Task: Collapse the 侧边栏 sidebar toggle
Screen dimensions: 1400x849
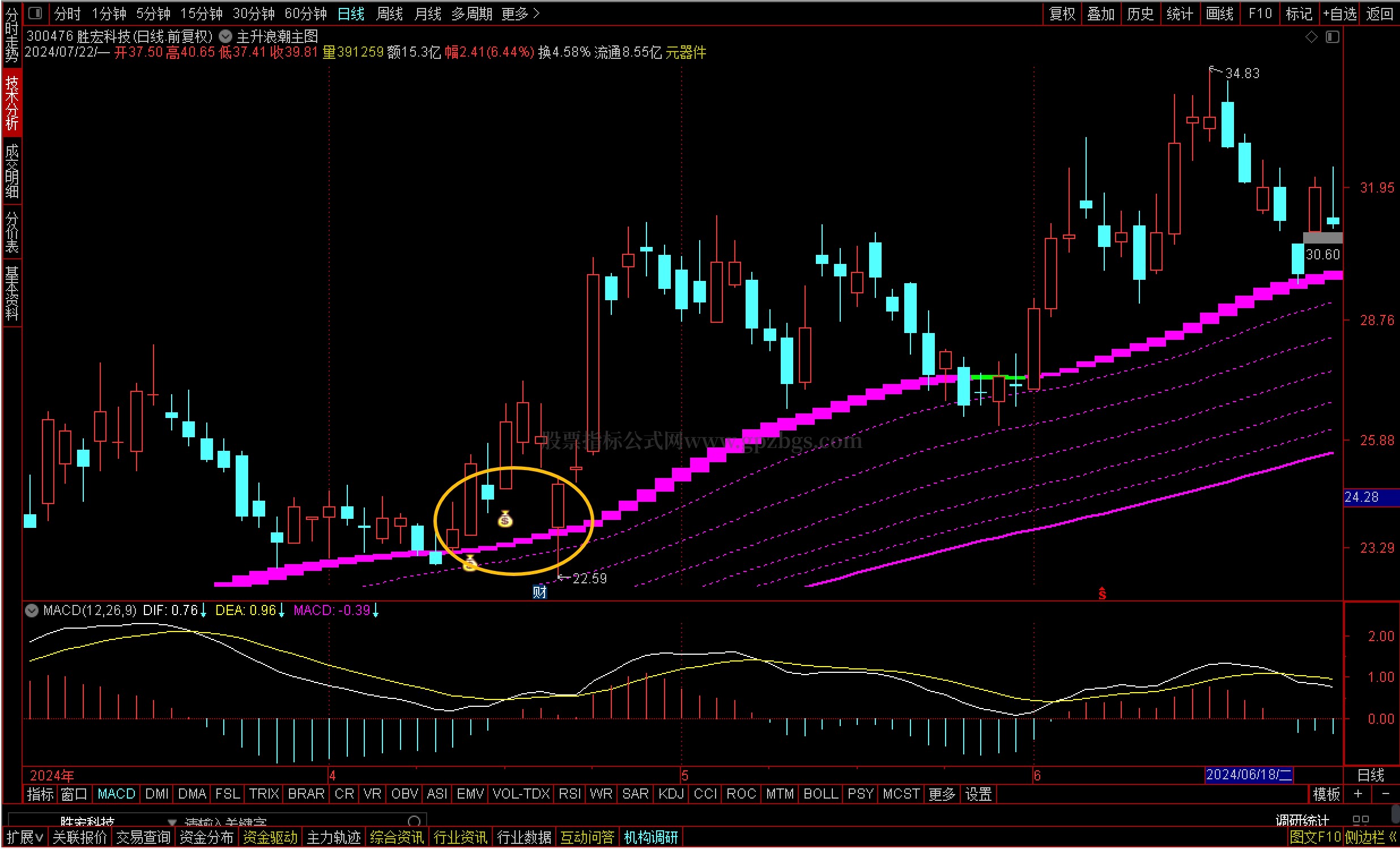Action: 1371,838
